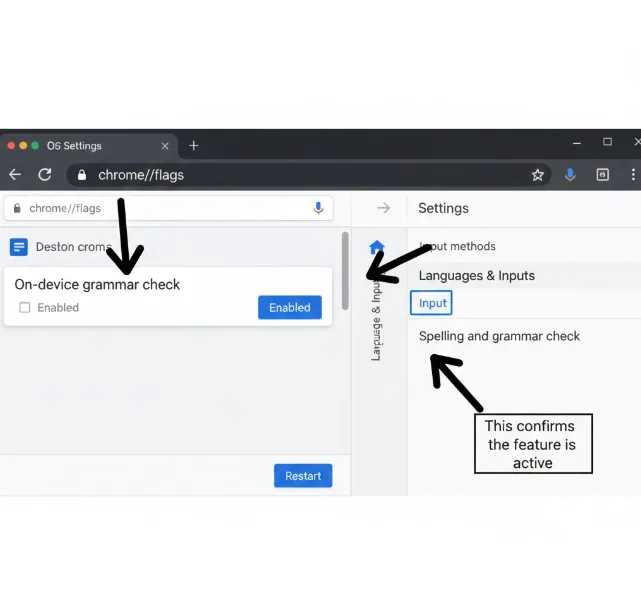Viewport: 641px width, 592px height.
Task: Open the blue Enabled dropdown button
Action: pyautogui.click(x=289, y=308)
